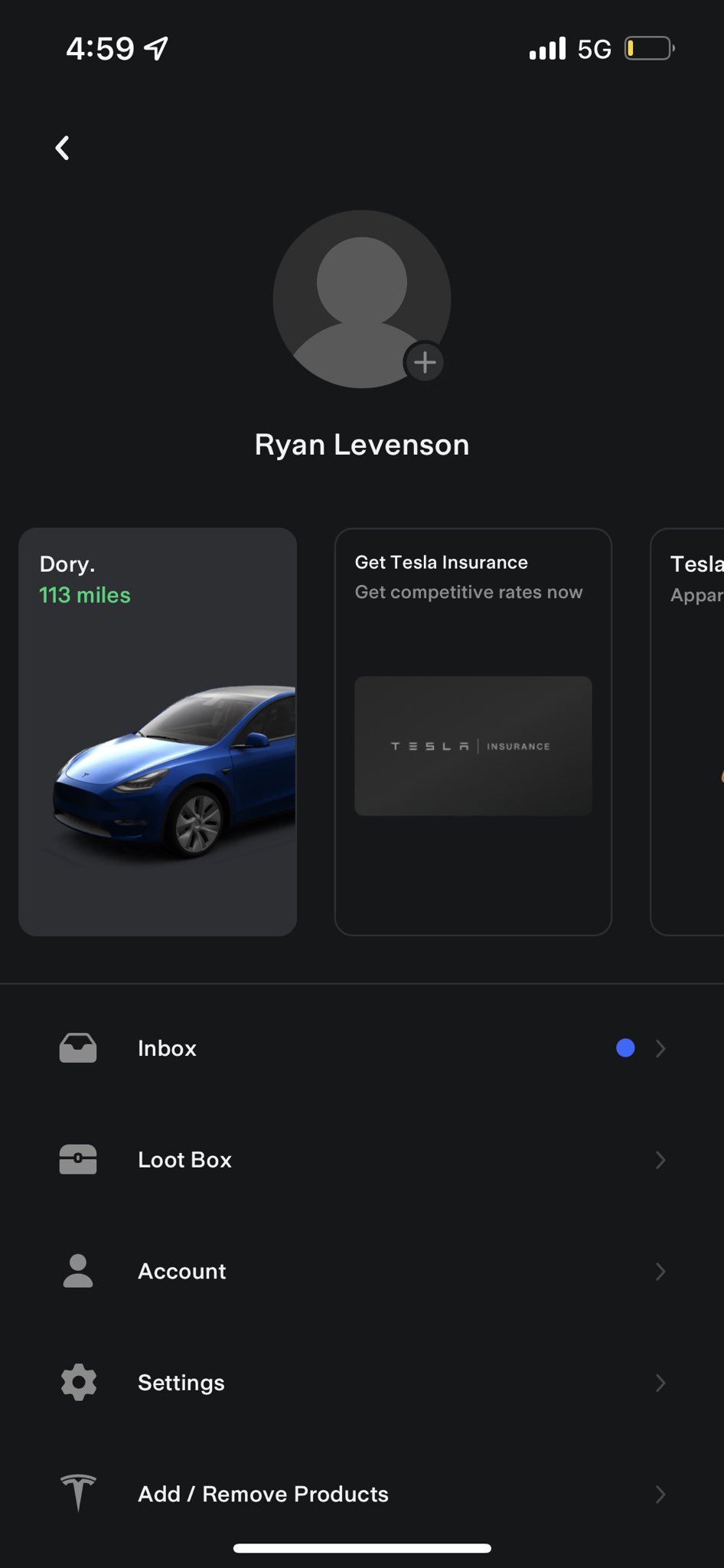Image resolution: width=724 pixels, height=1568 pixels.
Task: Open the Settings menu item
Action: coord(362,1383)
